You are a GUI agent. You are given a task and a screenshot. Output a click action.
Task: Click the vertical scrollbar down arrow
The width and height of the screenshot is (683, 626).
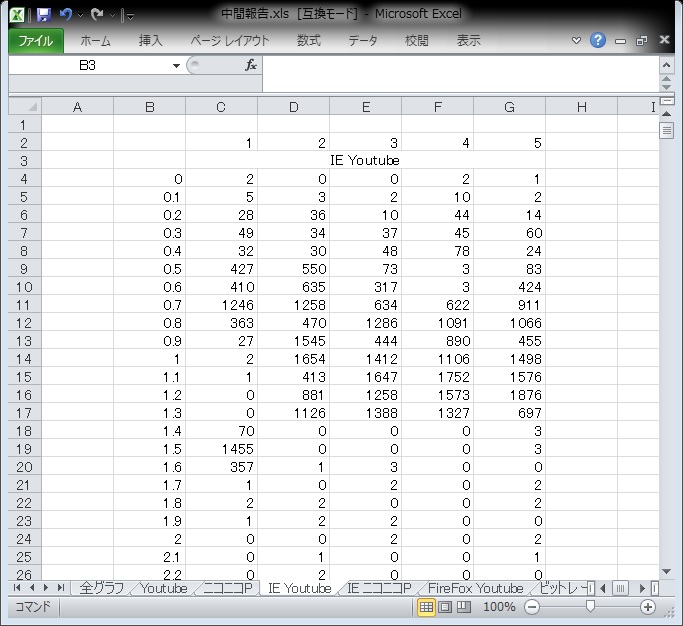pyautogui.click(x=666, y=571)
